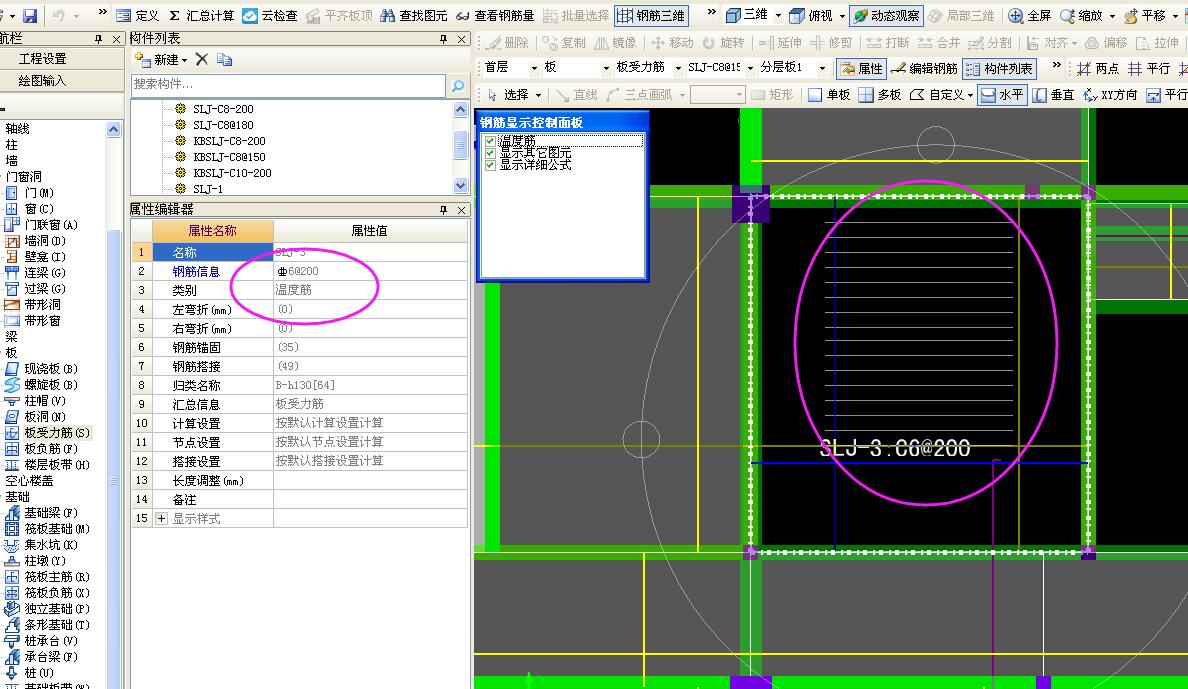Click 查看钢筋量 rebar quantity
The height and width of the screenshot is (689, 1188).
495,15
